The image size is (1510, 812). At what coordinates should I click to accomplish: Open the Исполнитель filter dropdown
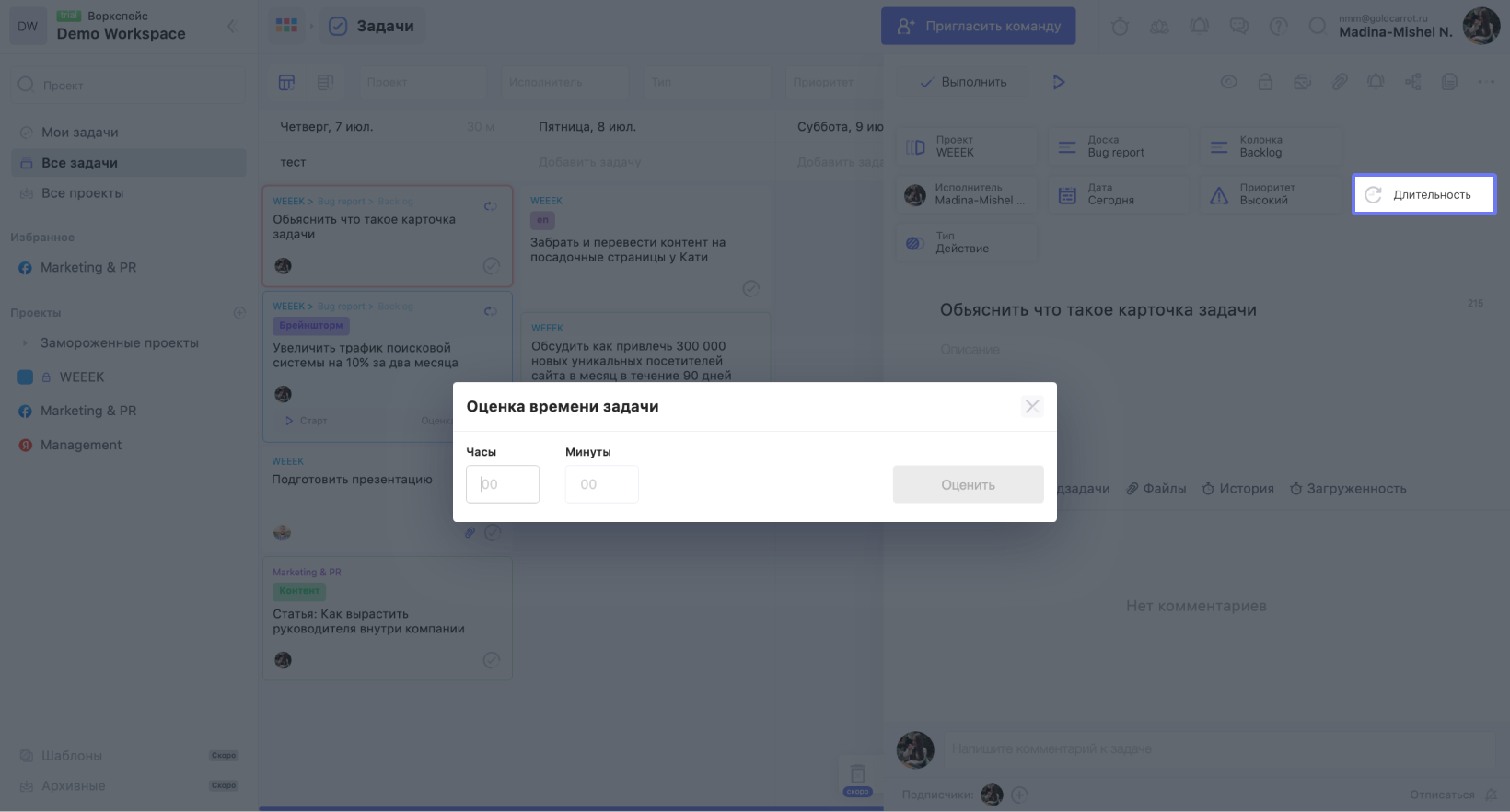point(564,82)
